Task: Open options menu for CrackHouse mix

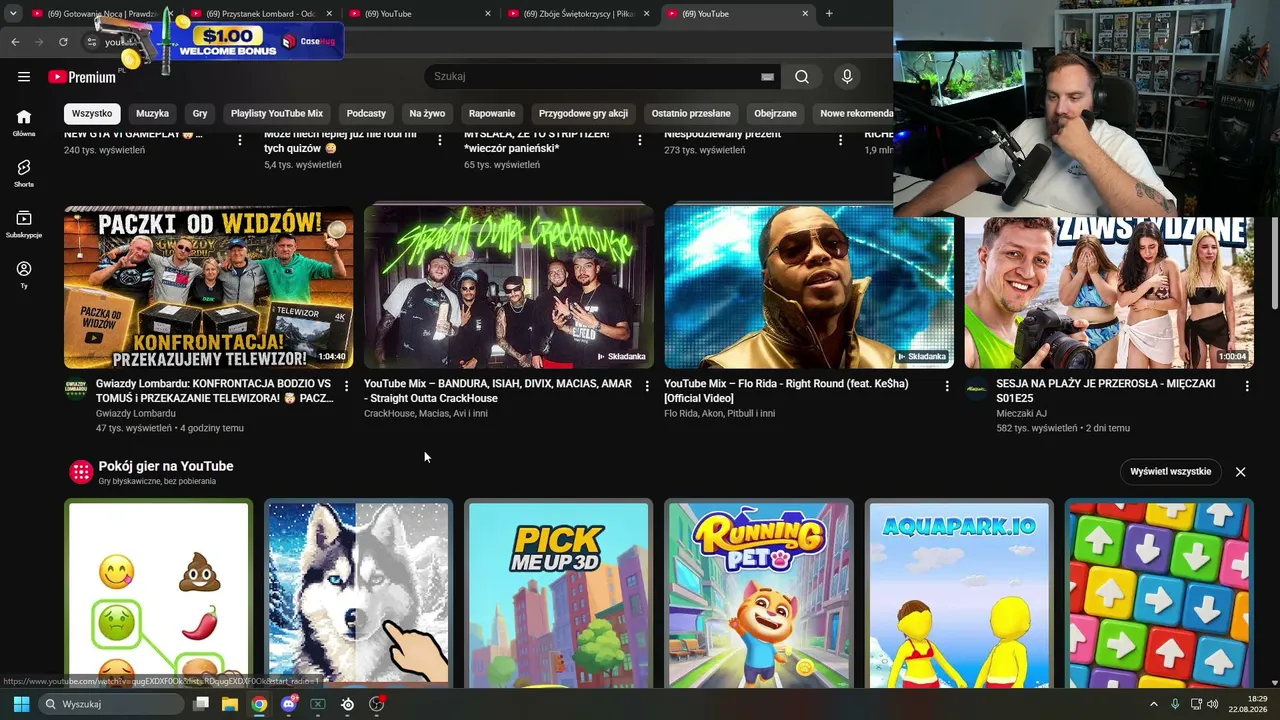Action: click(x=647, y=386)
